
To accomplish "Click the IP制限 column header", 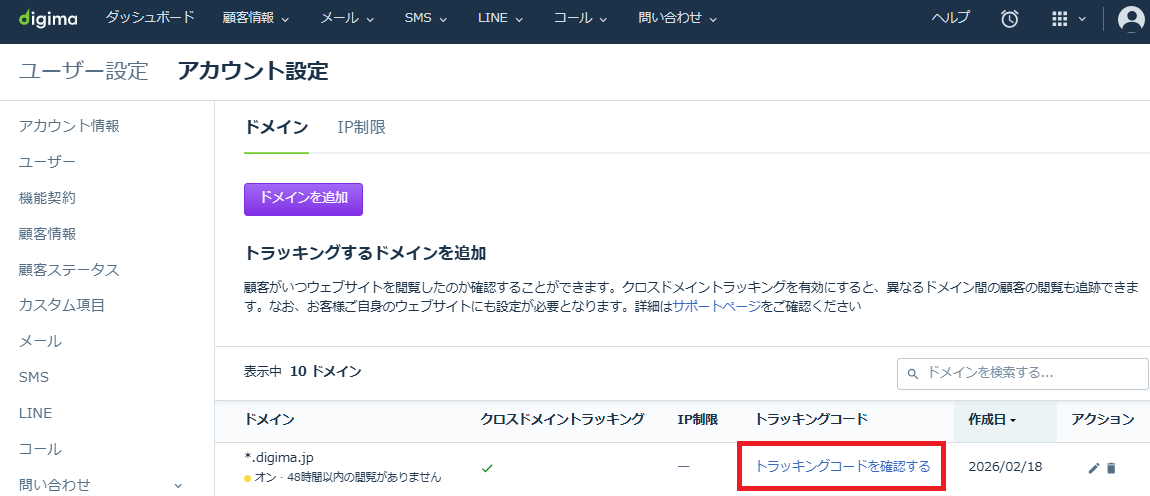I will 697,420.
